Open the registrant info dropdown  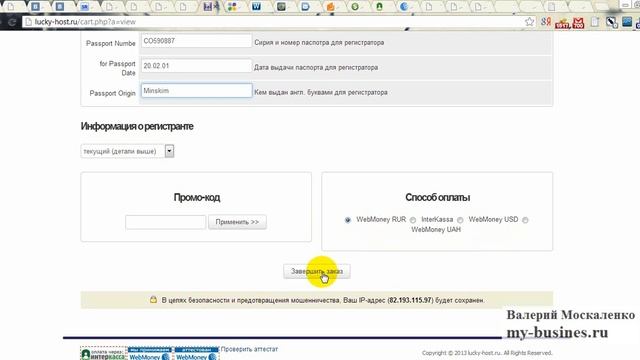(x=127, y=151)
